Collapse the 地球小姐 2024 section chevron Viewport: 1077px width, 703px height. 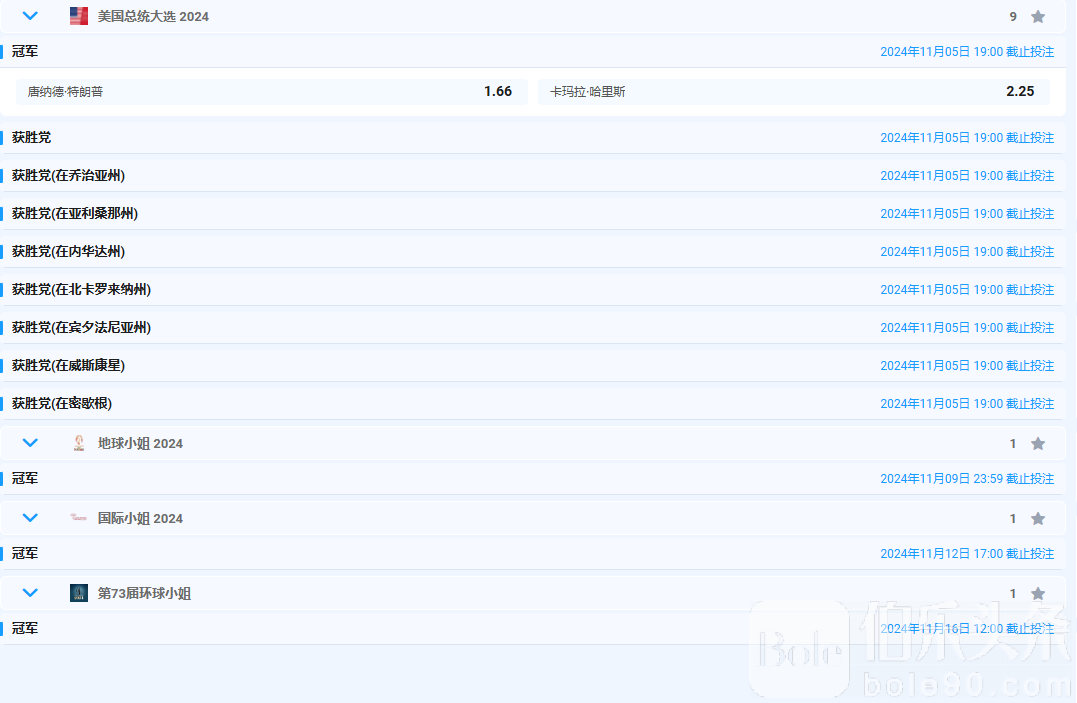click(30, 443)
